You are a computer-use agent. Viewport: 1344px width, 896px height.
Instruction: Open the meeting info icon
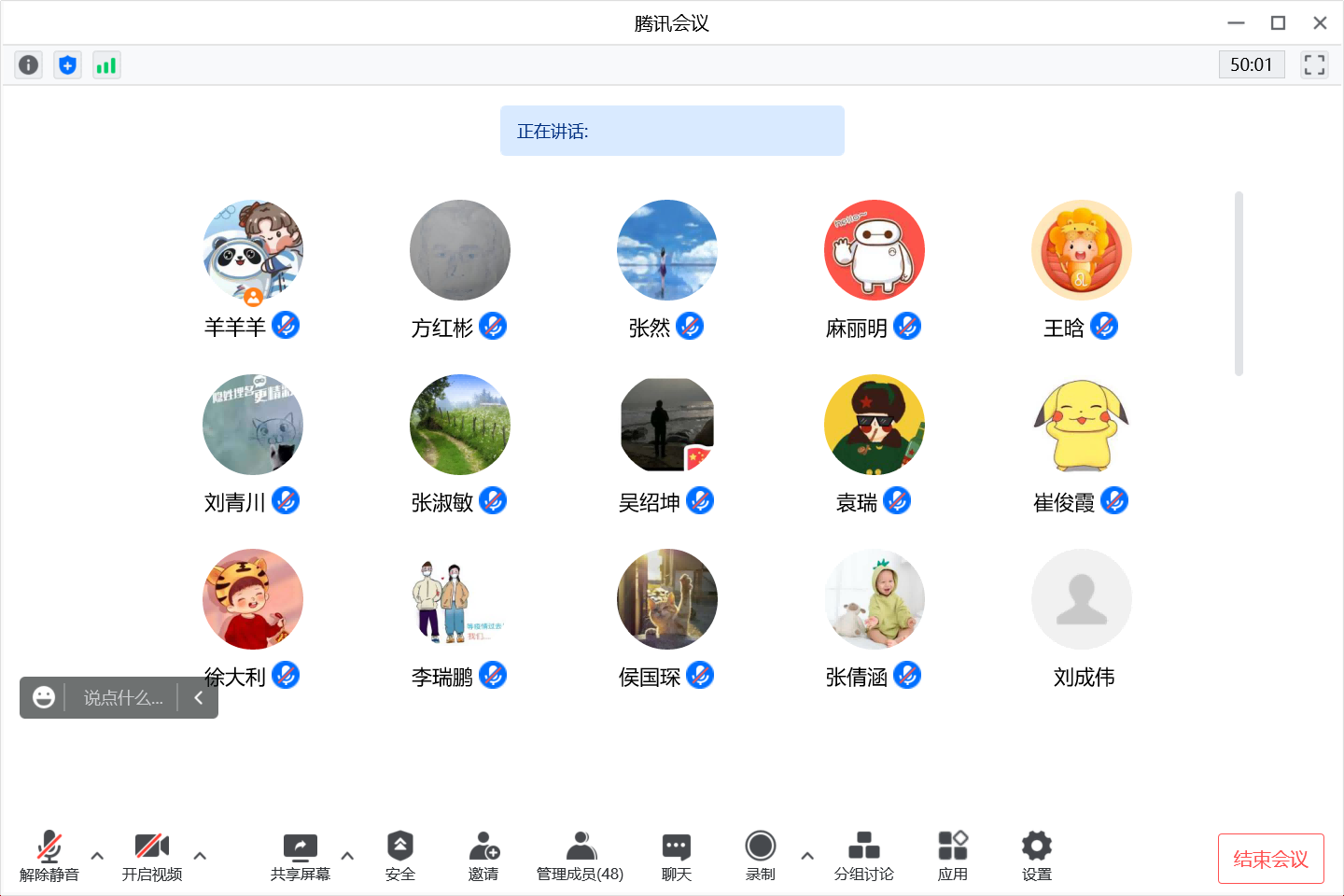pyautogui.click(x=29, y=65)
